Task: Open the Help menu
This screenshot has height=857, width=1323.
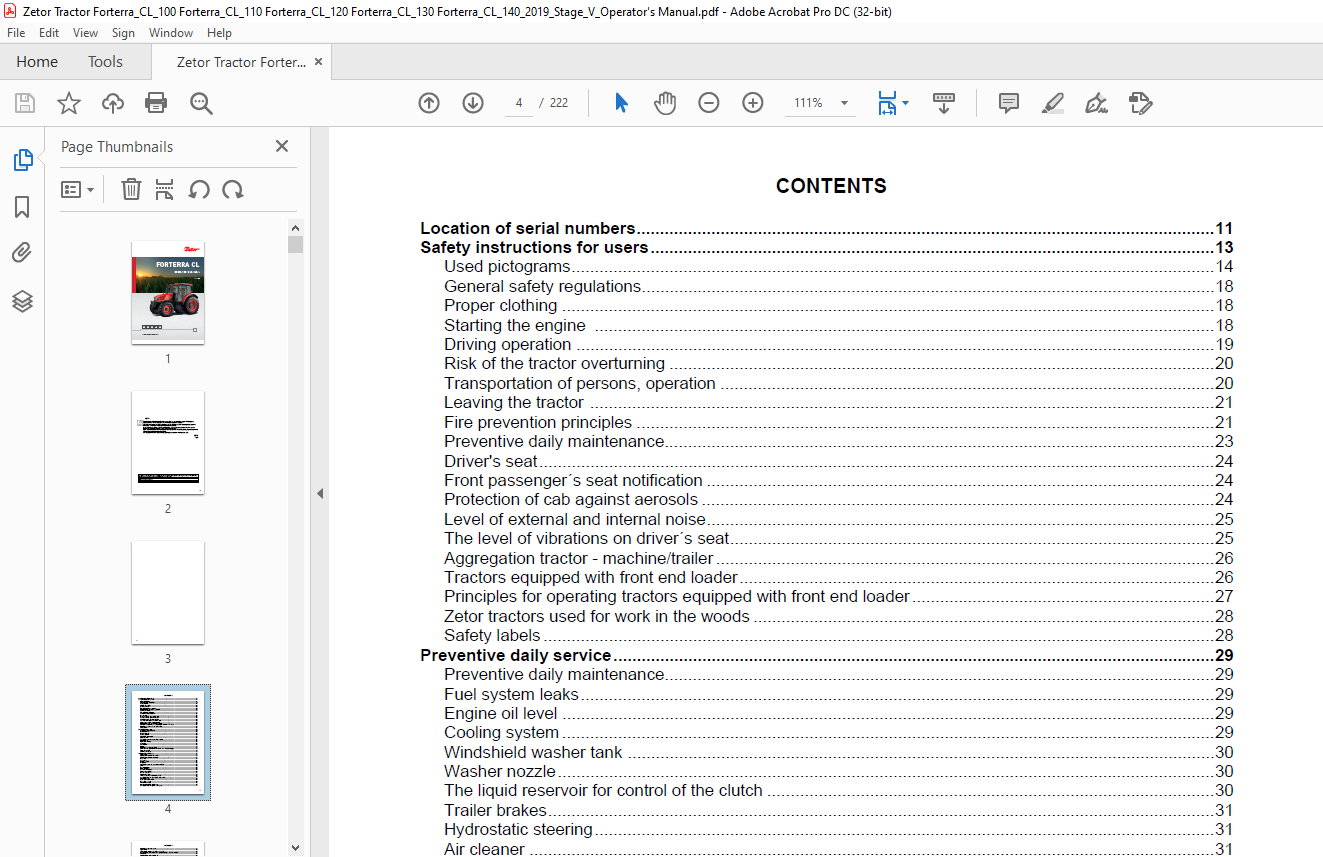Action: (219, 33)
